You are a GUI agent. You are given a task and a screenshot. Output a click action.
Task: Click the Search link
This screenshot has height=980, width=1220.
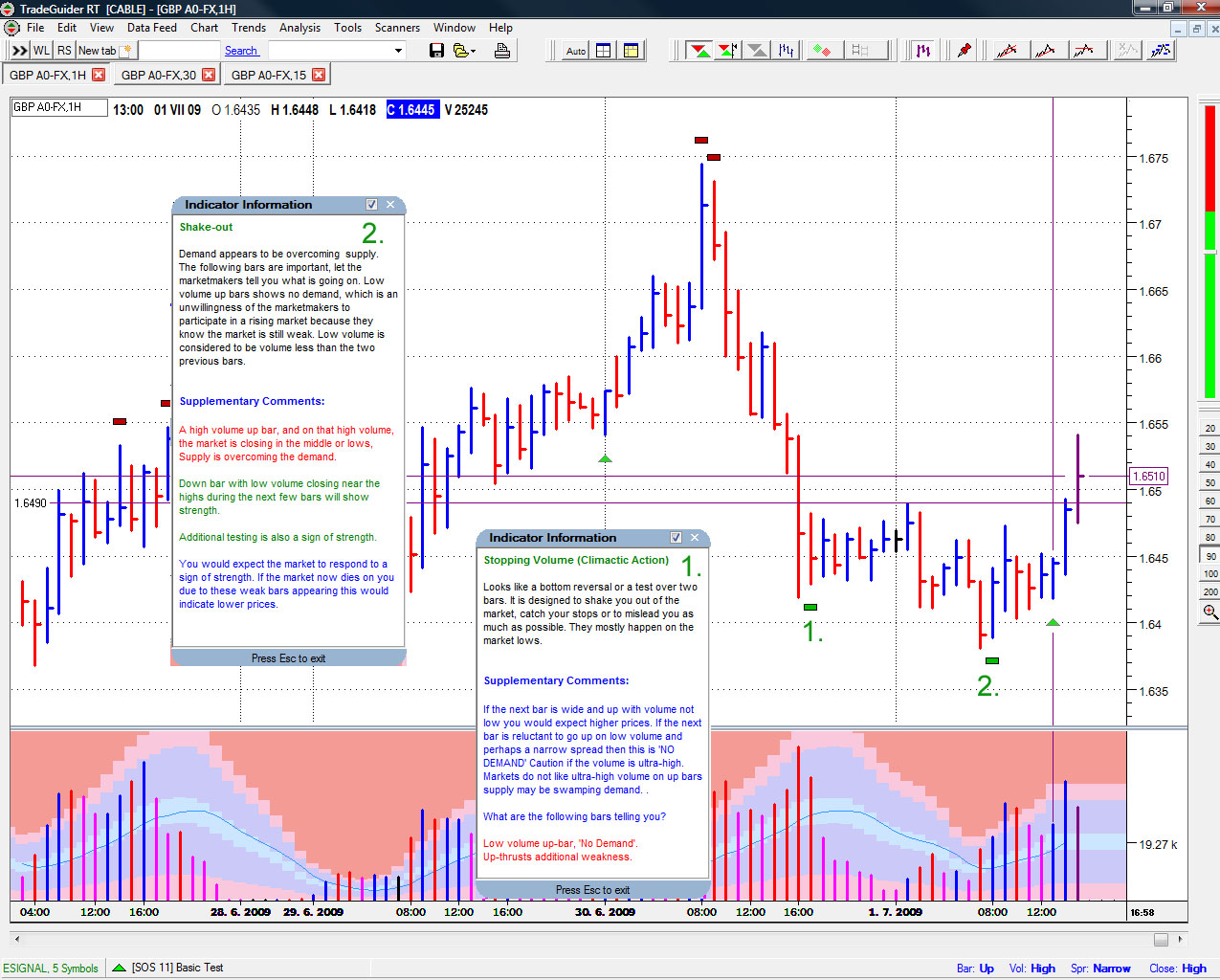coord(241,51)
